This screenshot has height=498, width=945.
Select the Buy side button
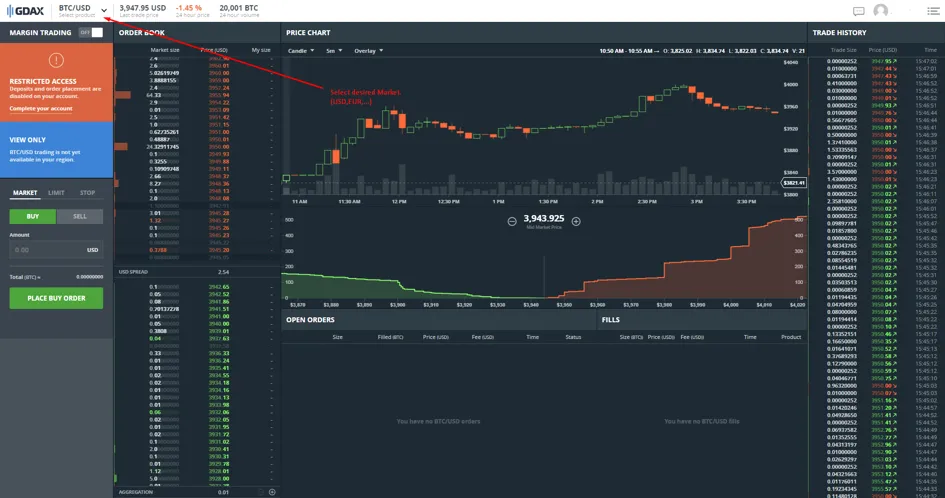[x=33, y=216]
